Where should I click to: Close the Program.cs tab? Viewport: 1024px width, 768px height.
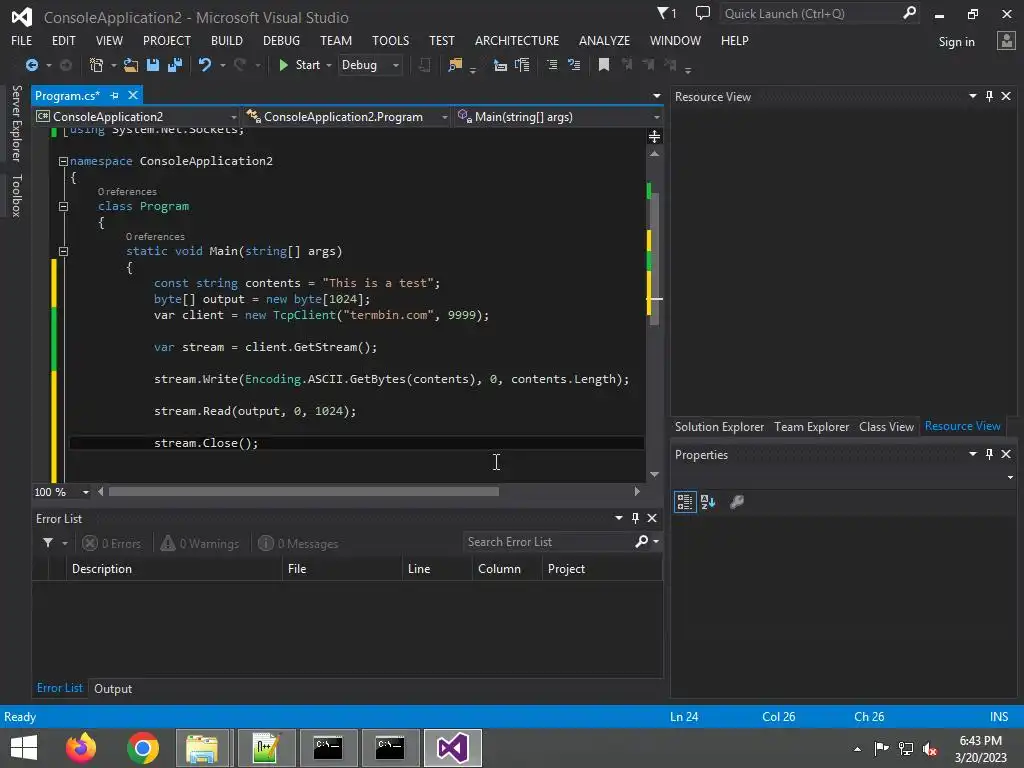click(x=133, y=95)
